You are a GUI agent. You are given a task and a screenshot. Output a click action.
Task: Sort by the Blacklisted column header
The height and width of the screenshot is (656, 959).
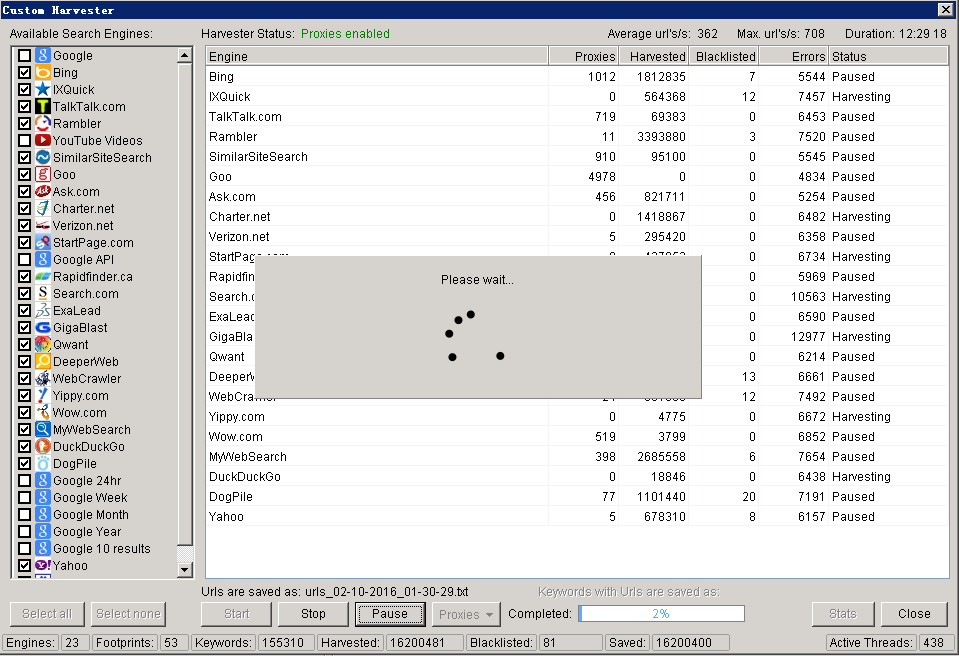click(724, 56)
